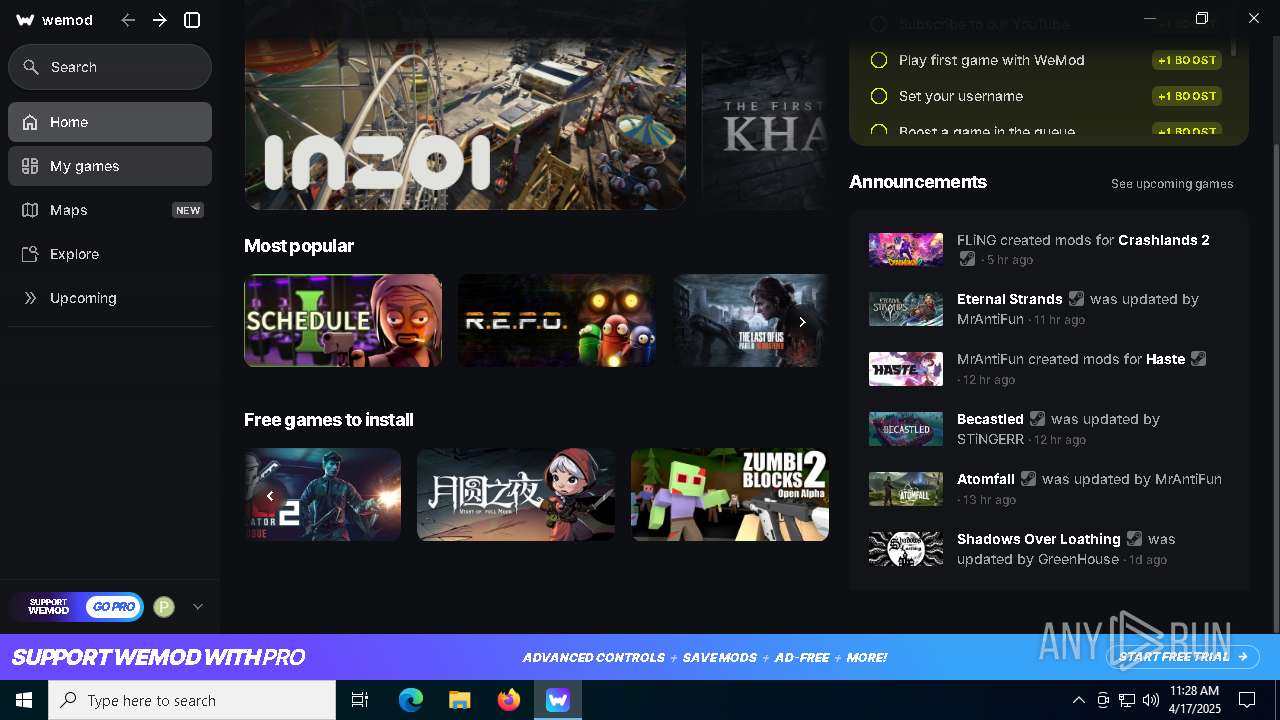Open the network tray icon
Image resolution: width=1280 pixels, height=720 pixels.
pos(1127,700)
